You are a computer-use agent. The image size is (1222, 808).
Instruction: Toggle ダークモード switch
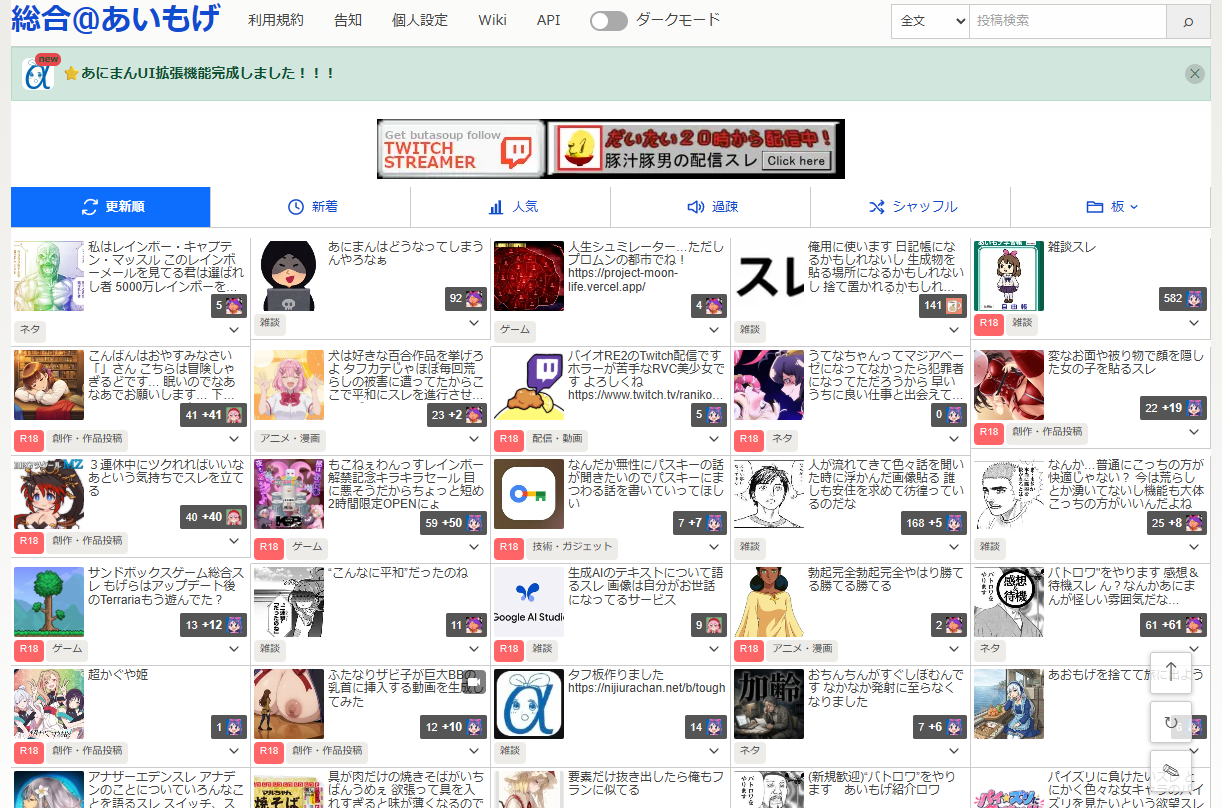click(608, 21)
